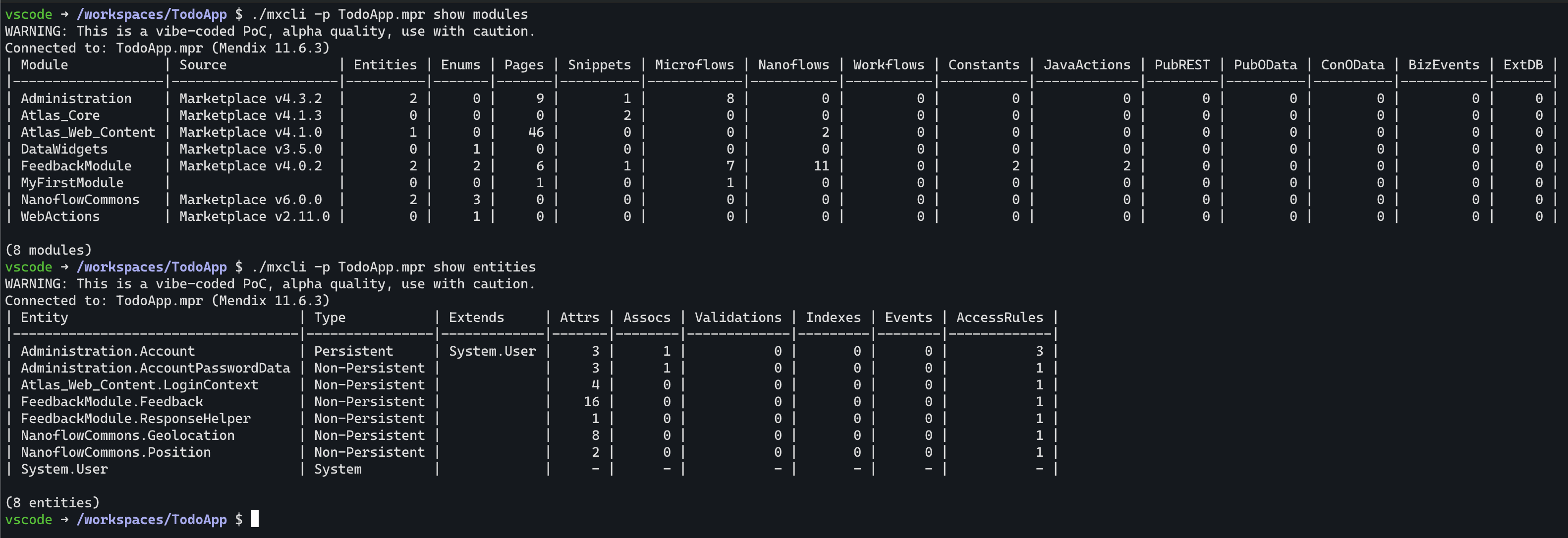Screen dimensions: 1568x538
Task: Click the Validations column header
Action: point(738,318)
